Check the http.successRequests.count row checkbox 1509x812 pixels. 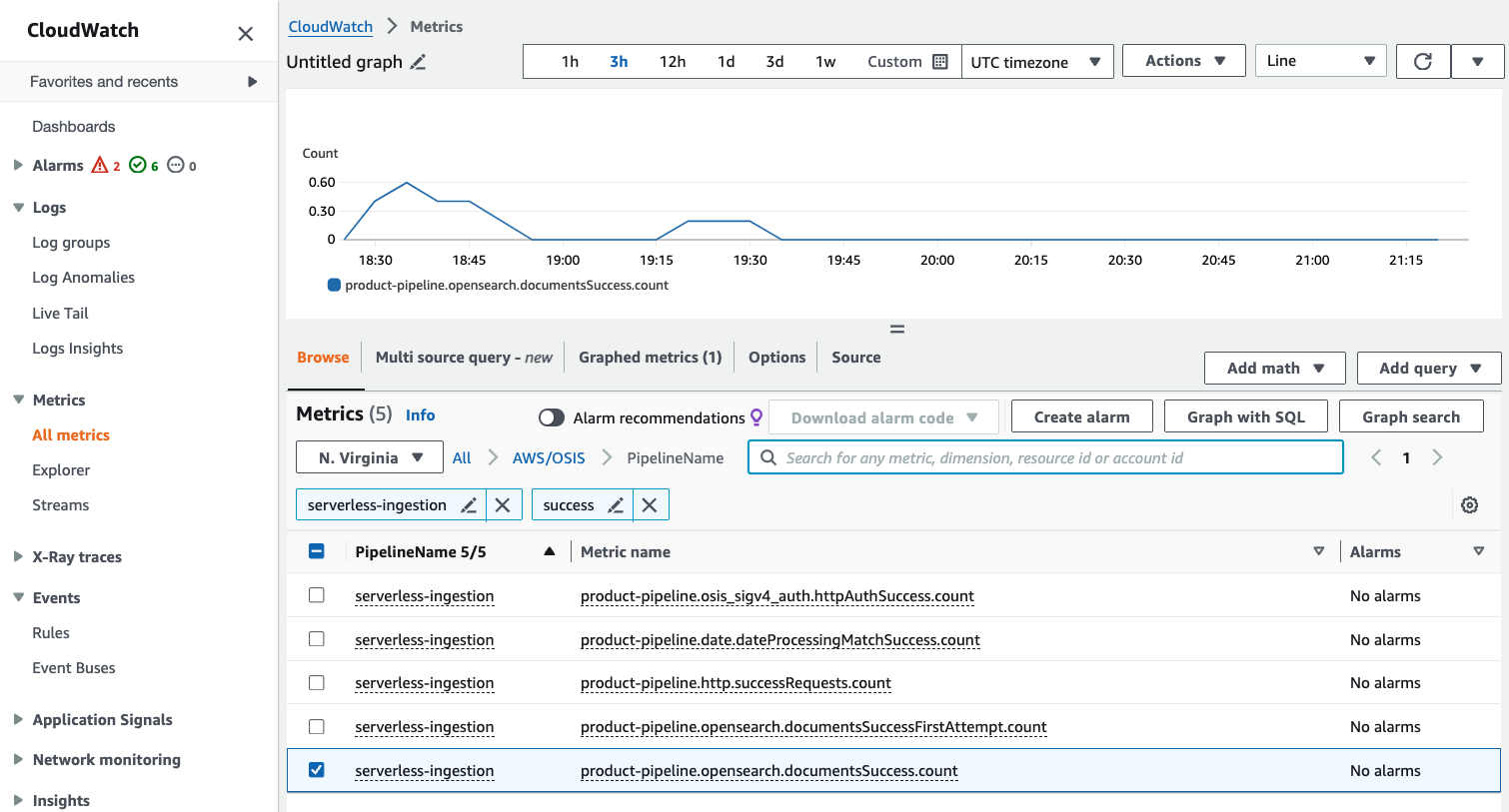(317, 683)
